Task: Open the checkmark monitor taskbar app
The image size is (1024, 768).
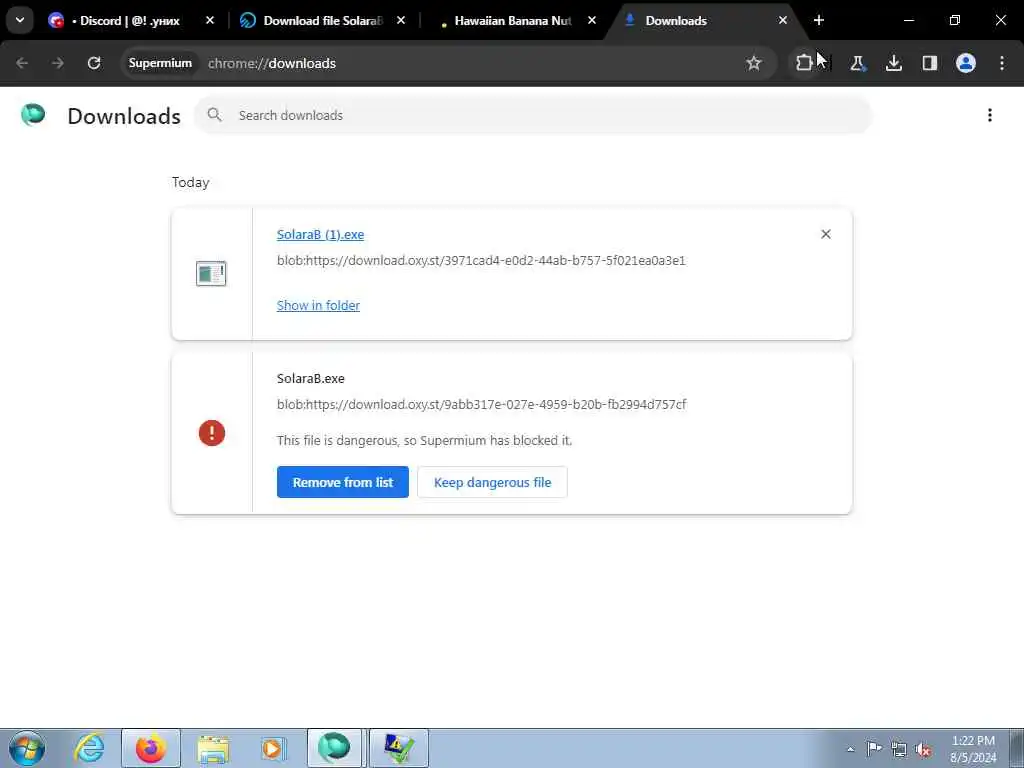Action: click(398, 748)
